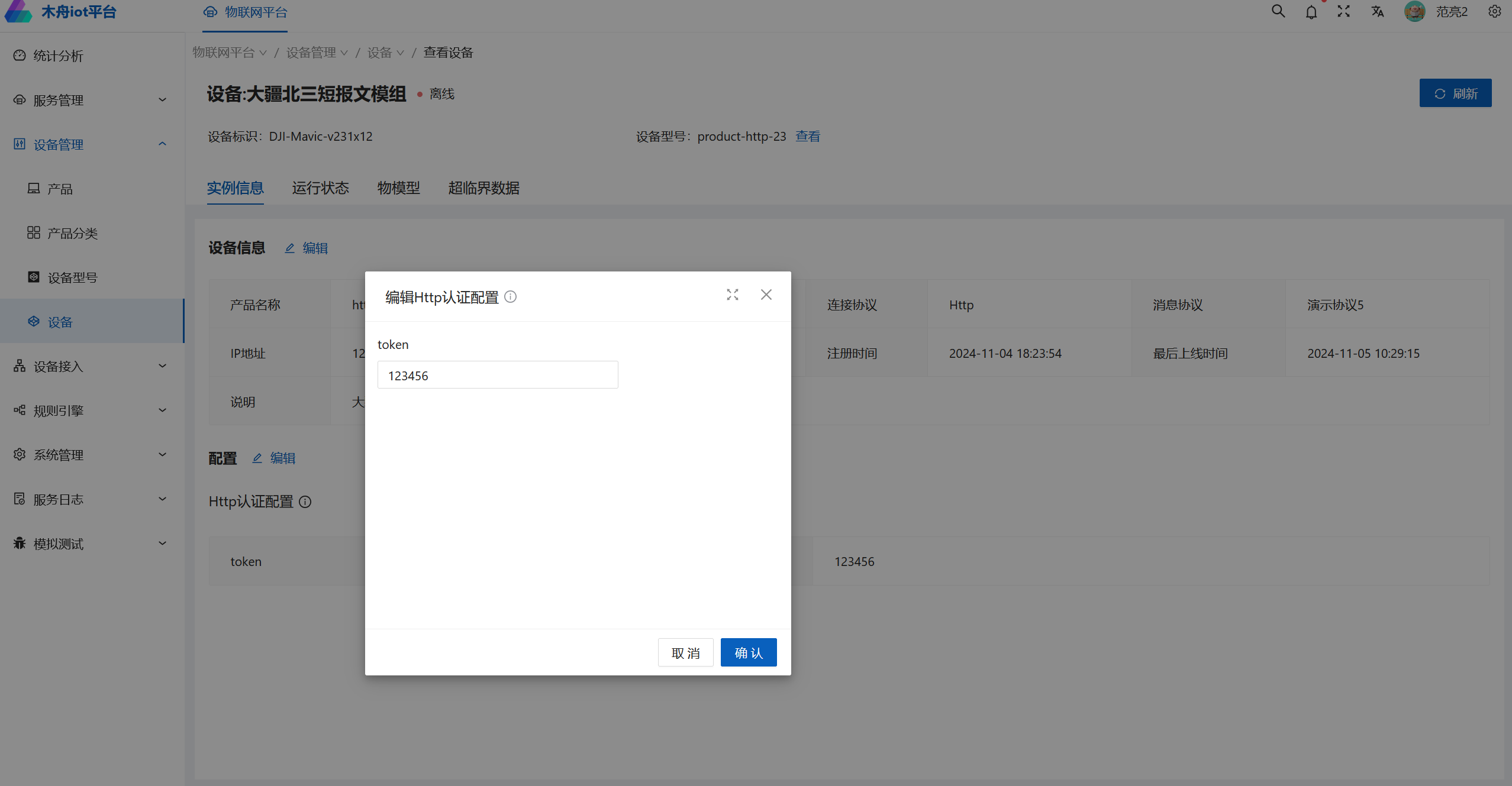Screen dimensions: 1512x786
Task: Toggle fullscreen mode in top bar
Action: (1344, 11)
